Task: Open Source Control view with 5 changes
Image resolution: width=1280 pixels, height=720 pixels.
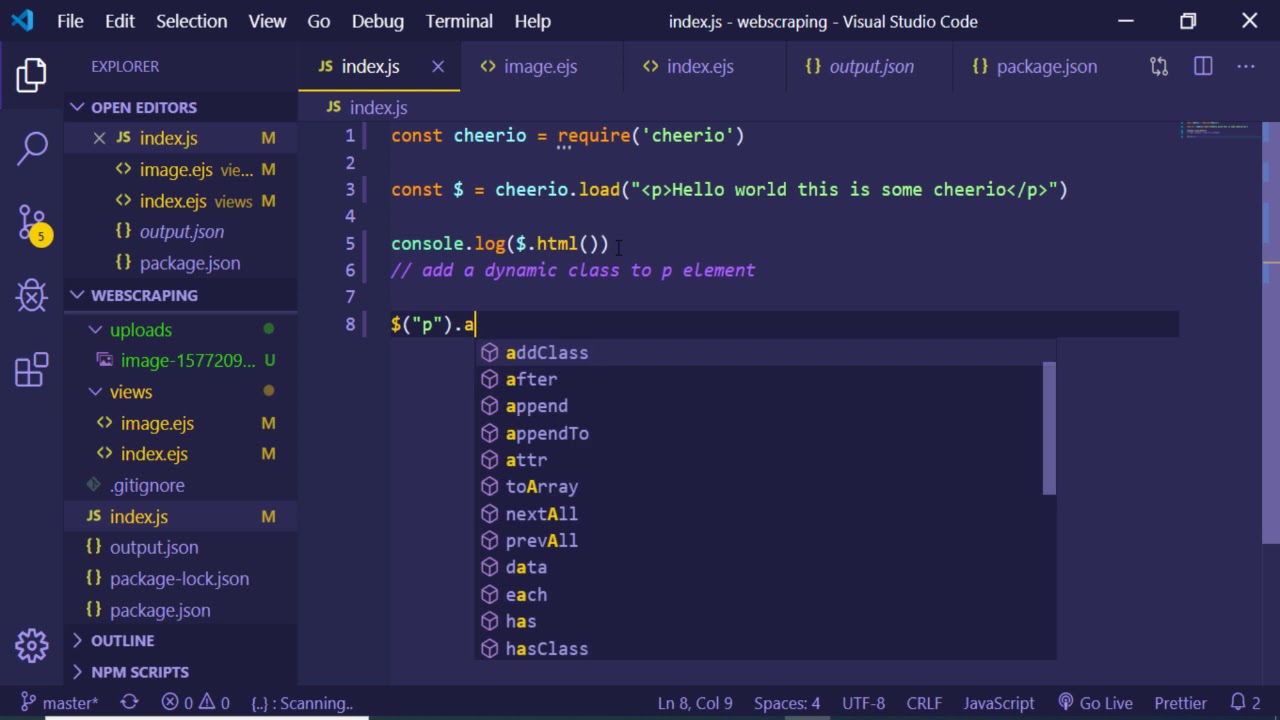Action: click(32, 222)
